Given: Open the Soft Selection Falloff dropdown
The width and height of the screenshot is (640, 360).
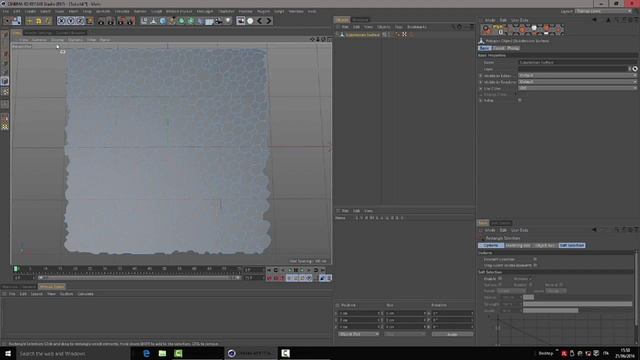Looking at the screenshot, I should 511,291.
